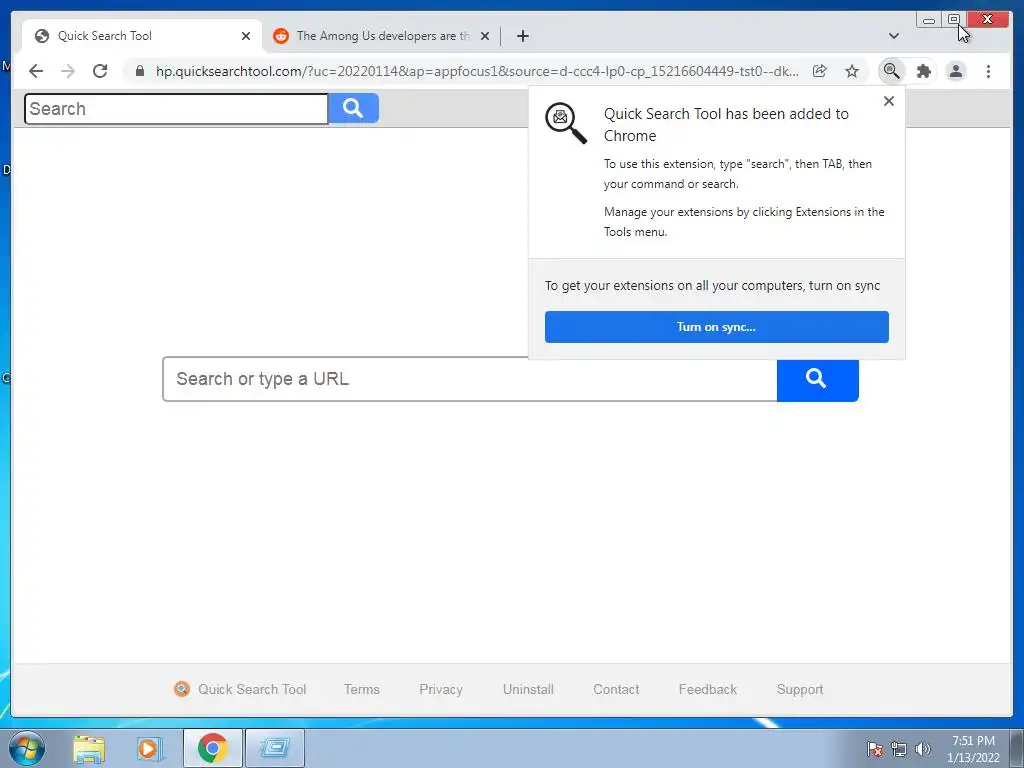Dismiss the extension added popup
1024x768 pixels.
[889, 101]
